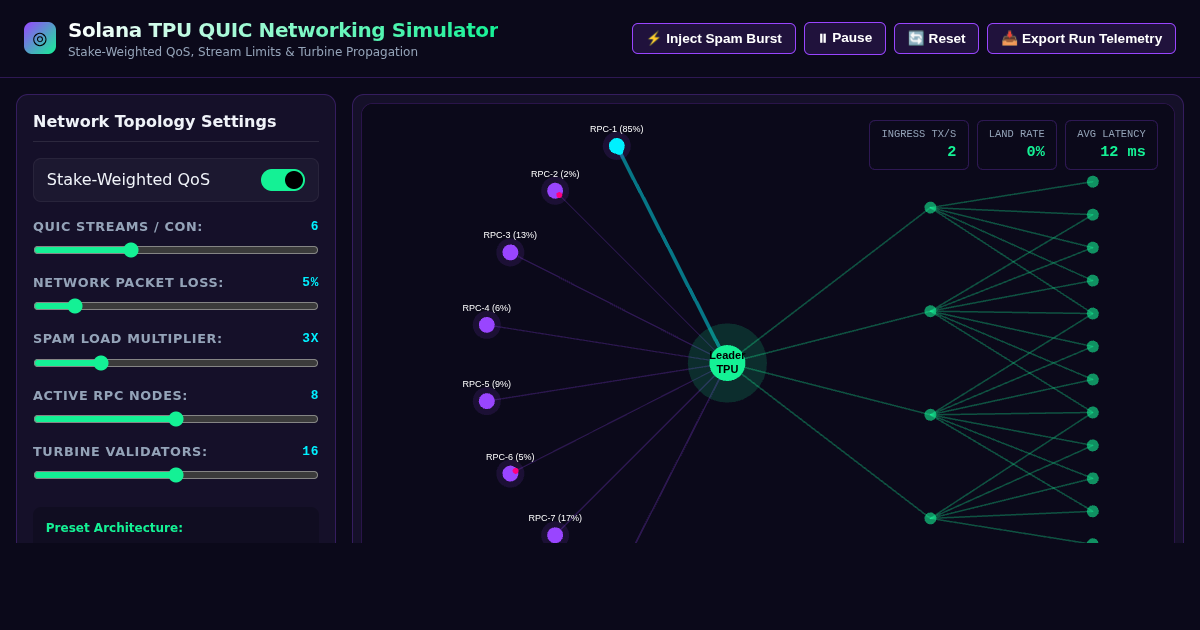Screen dimensions: 1200x630
Task: Pause the simulation
Action: (845, 38)
